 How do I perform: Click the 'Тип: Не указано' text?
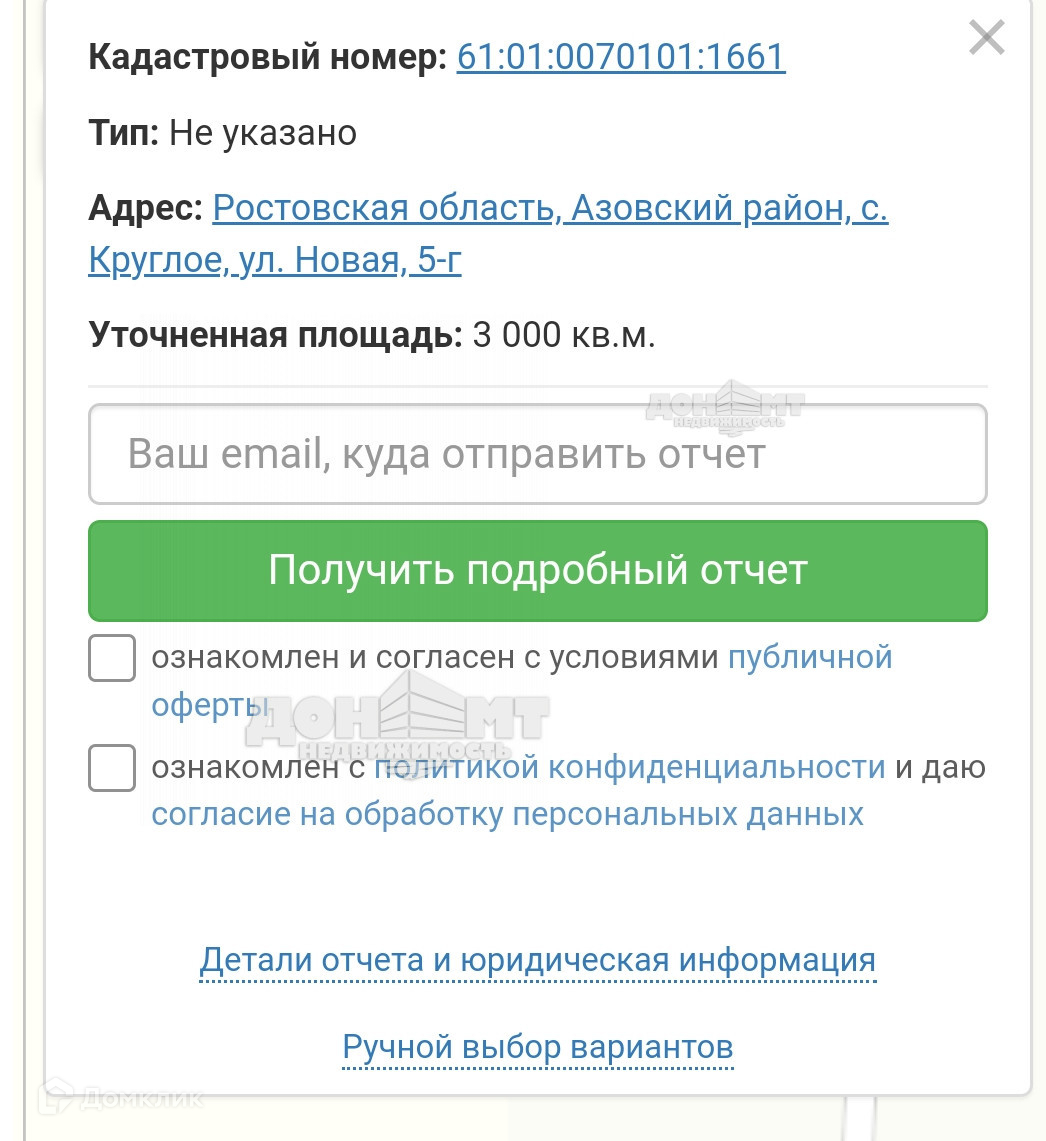tap(222, 133)
